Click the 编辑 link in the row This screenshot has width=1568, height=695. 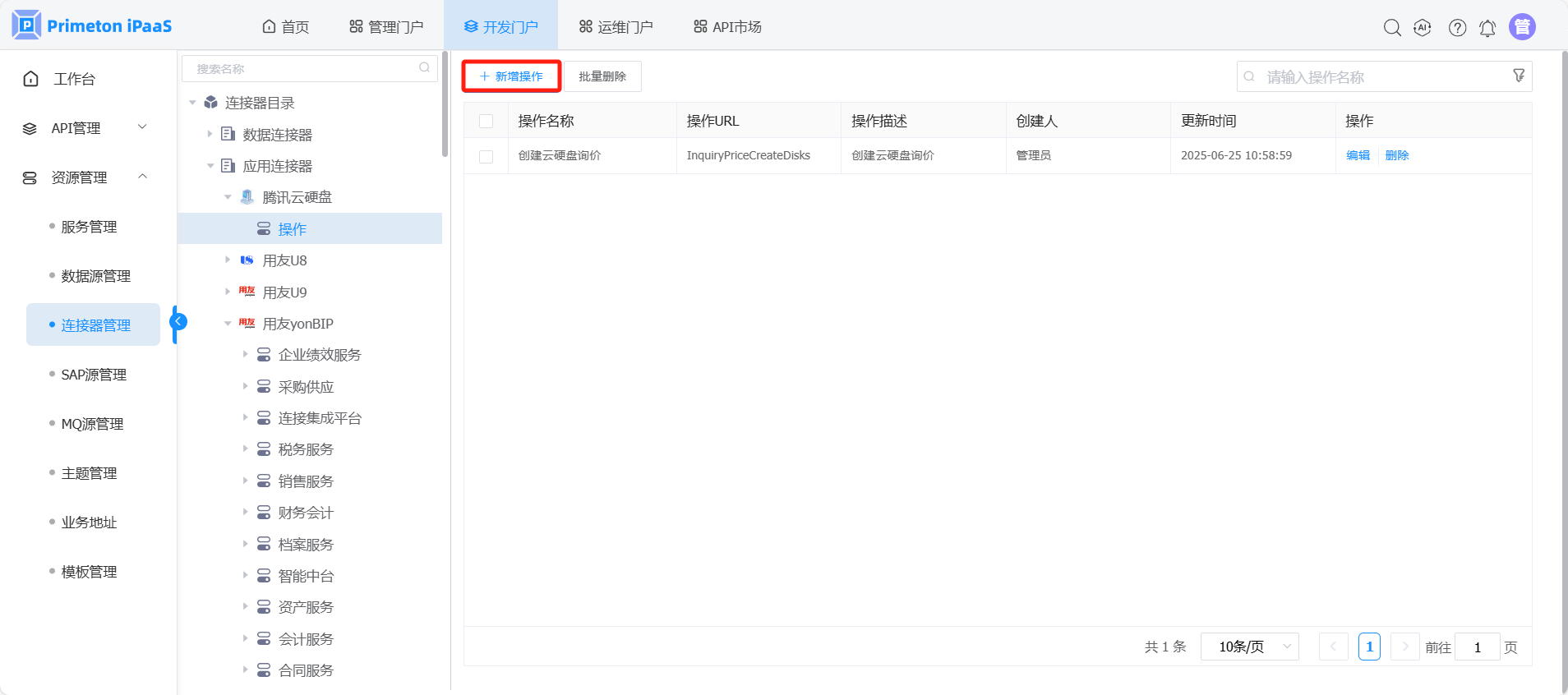pyautogui.click(x=1358, y=155)
